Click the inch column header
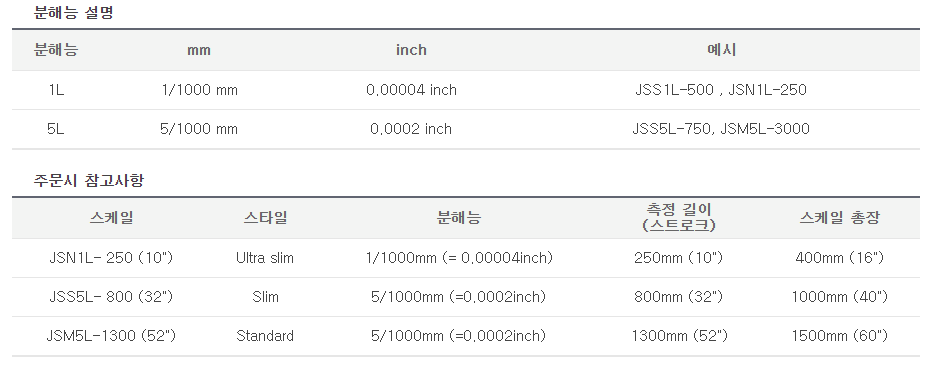The image size is (929, 371). [x=411, y=50]
